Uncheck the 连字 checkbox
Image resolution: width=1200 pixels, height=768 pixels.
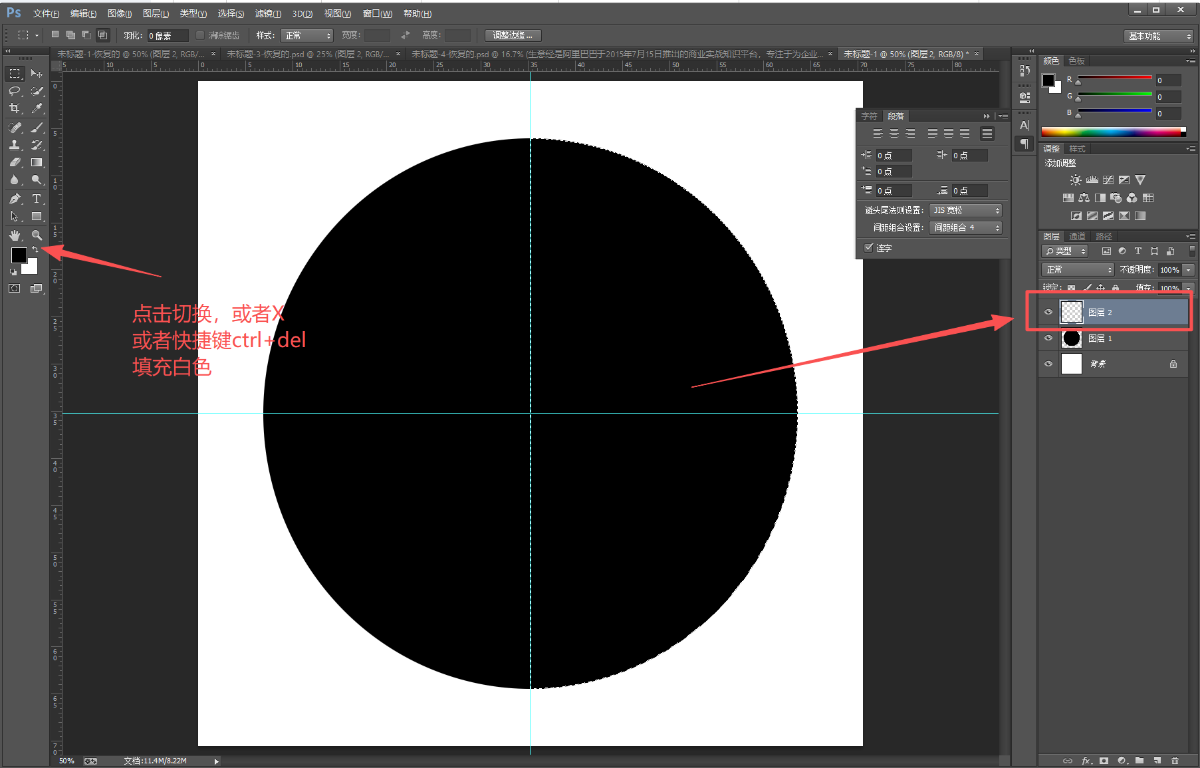click(x=868, y=247)
